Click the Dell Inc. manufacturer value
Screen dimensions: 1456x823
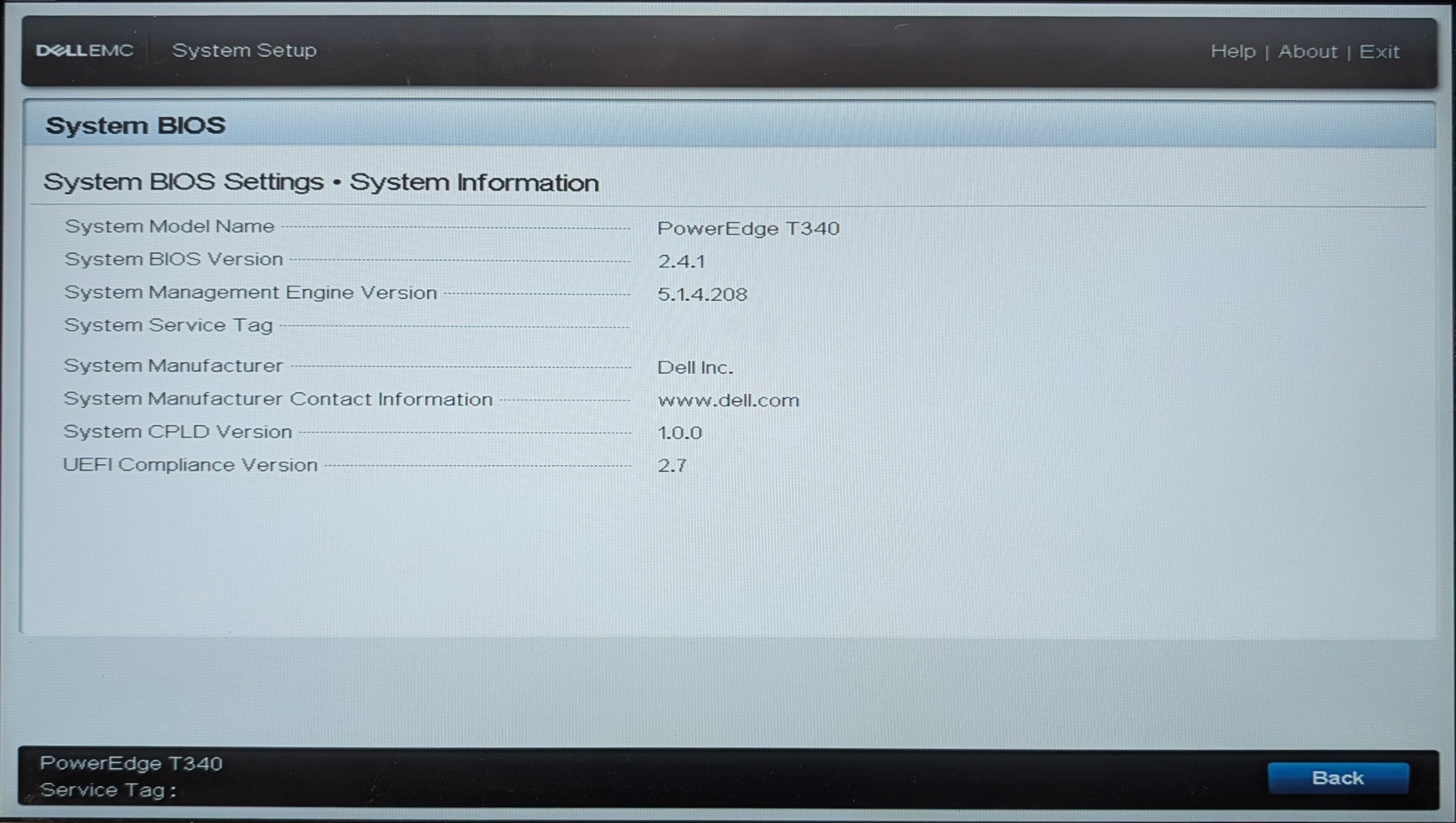695,367
